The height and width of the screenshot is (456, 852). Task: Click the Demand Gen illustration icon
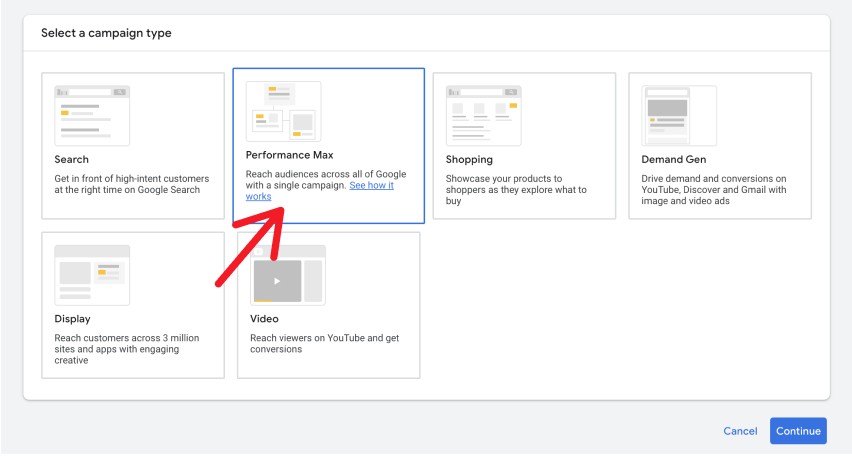pyautogui.click(x=679, y=115)
